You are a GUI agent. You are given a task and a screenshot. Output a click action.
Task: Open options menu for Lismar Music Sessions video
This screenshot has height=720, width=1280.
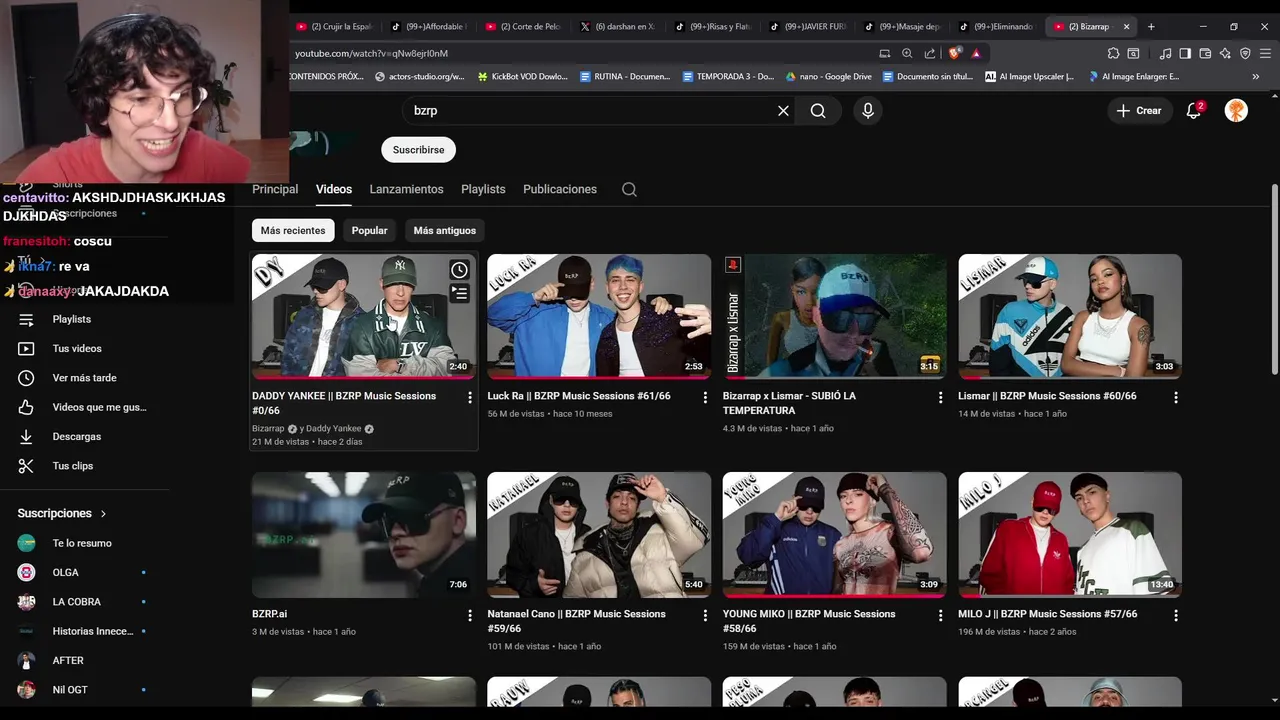point(1175,397)
